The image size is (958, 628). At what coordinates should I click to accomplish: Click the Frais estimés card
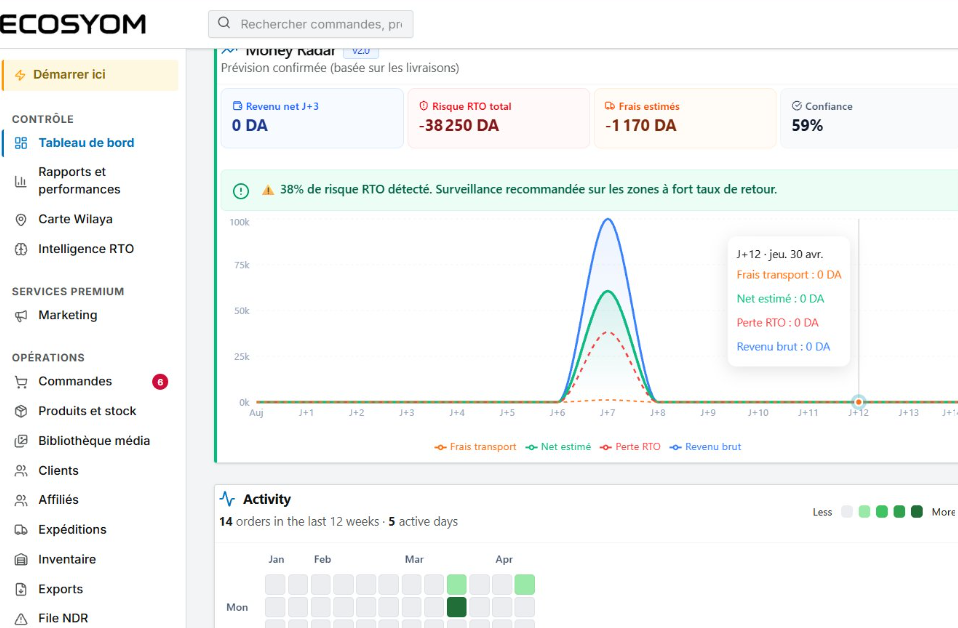coord(685,118)
